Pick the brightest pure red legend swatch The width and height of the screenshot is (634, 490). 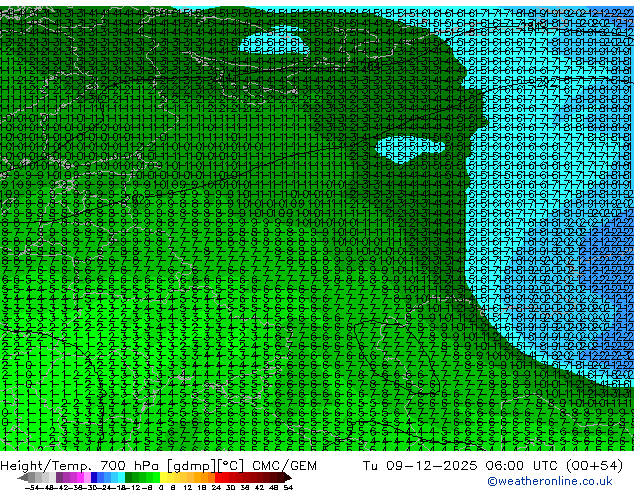click(218, 477)
